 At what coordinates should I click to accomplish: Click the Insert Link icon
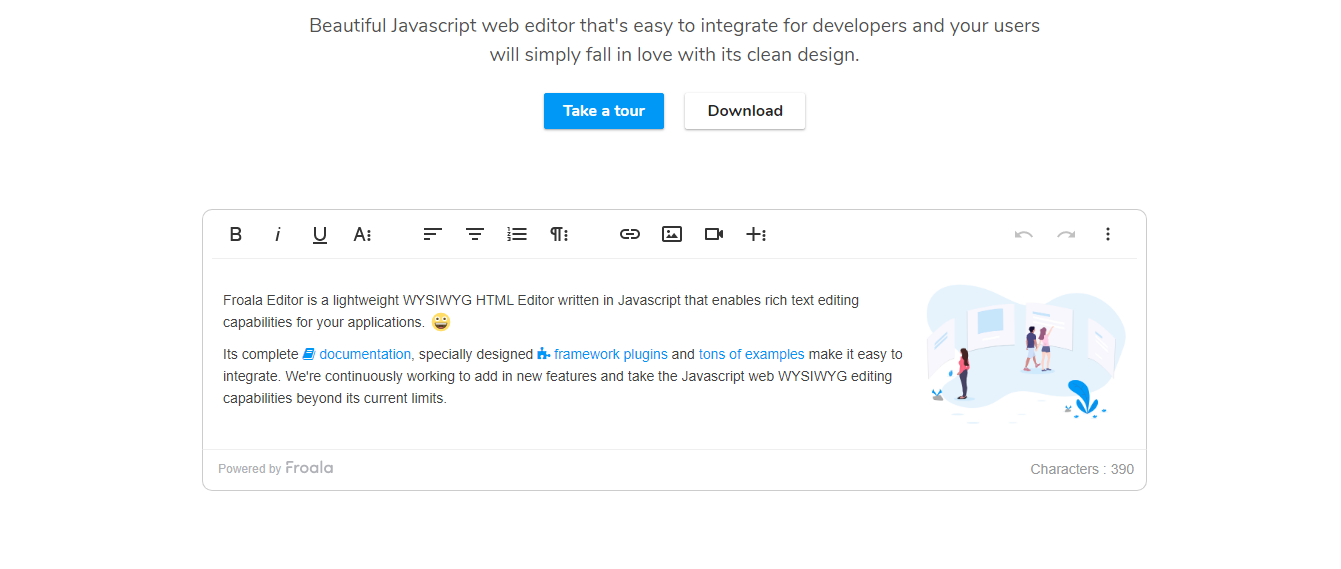[x=630, y=234]
